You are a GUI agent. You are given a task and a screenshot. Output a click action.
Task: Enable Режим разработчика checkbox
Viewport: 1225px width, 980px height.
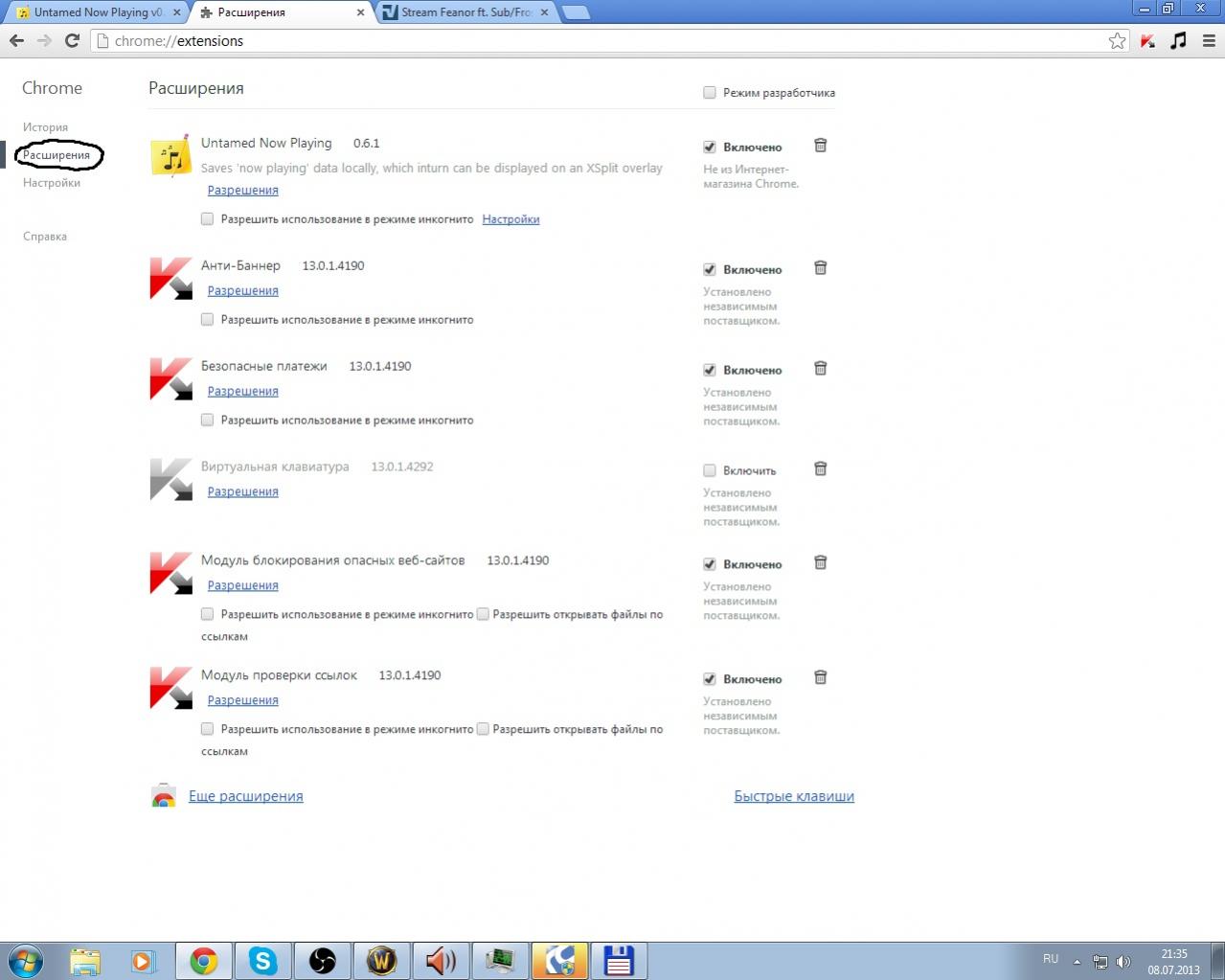click(x=710, y=93)
